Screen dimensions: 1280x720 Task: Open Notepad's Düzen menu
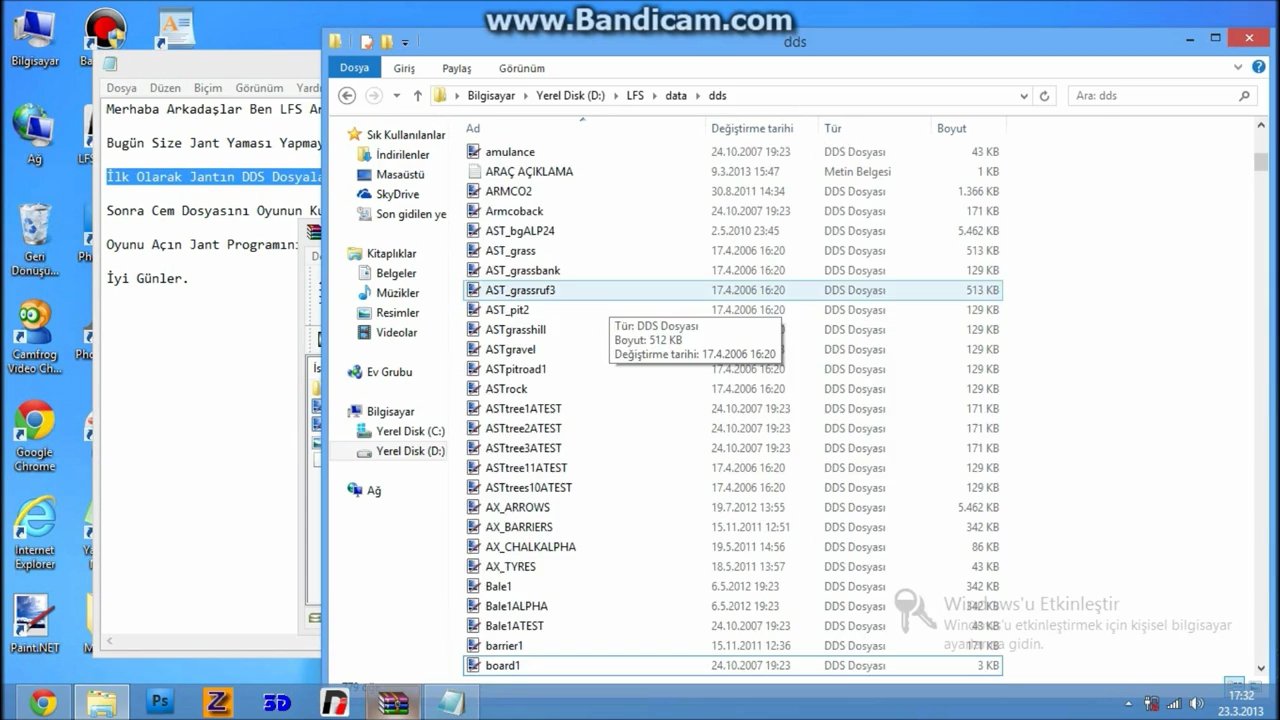point(165,88)
